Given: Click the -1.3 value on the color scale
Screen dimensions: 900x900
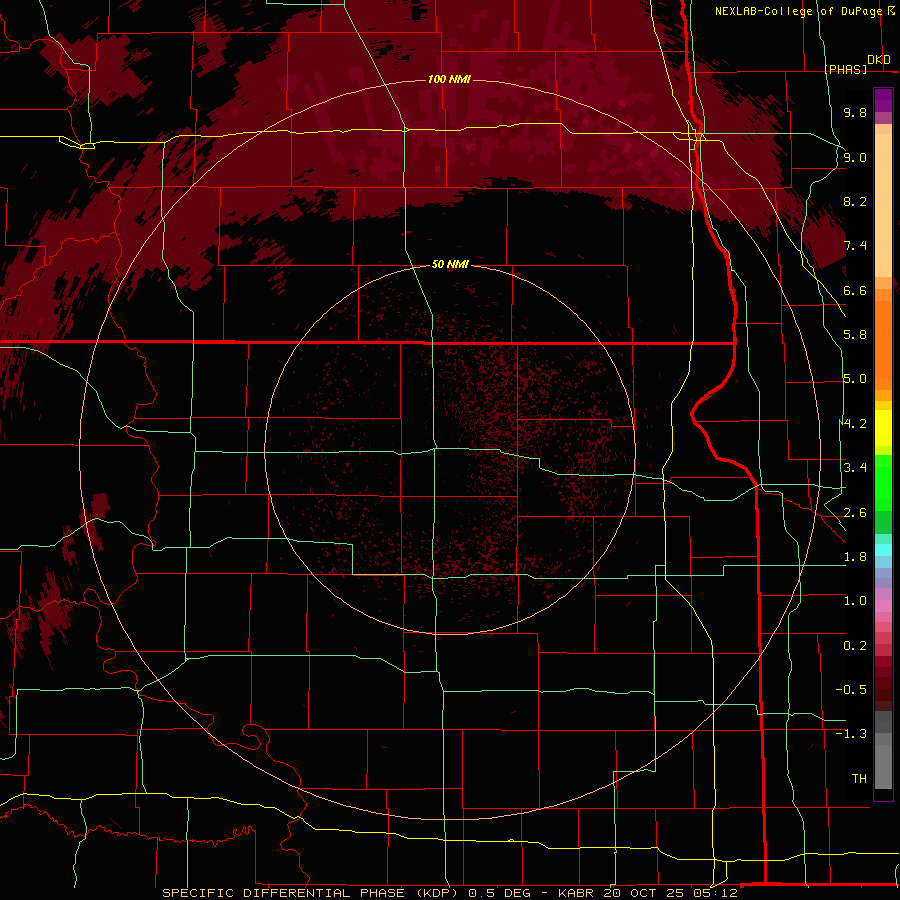Looking at the screenshot, I should 851,734.
